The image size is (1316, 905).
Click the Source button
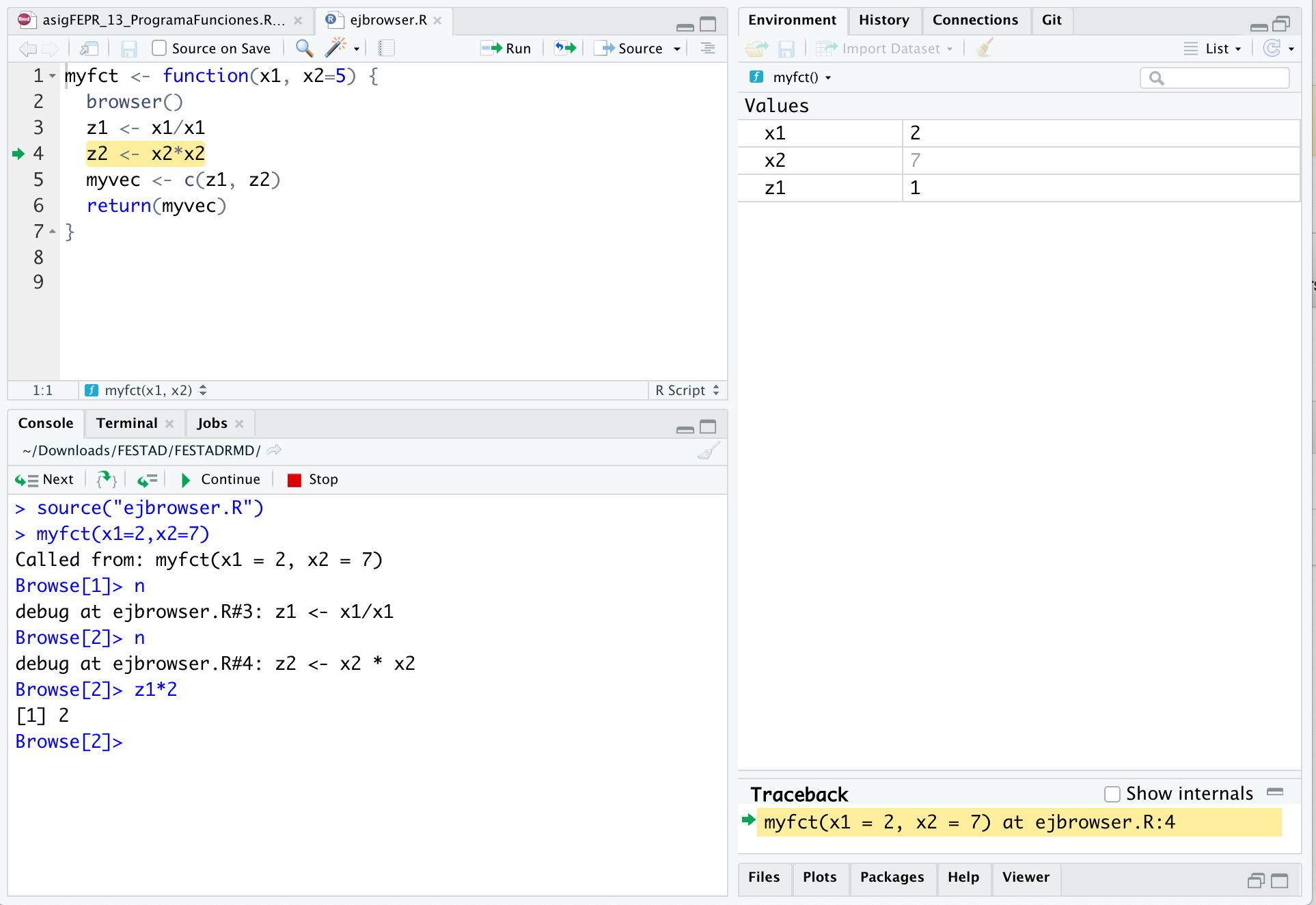pos(629,48)
